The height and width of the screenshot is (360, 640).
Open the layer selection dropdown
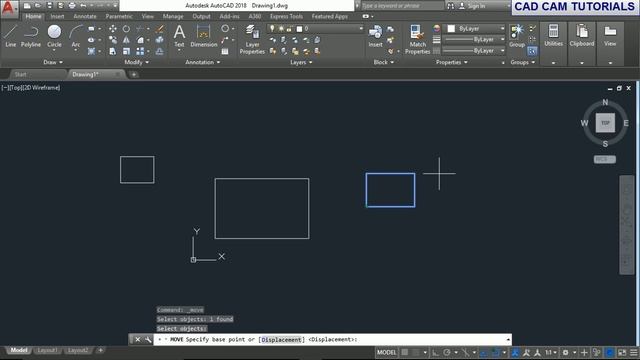tap(315, 29)
